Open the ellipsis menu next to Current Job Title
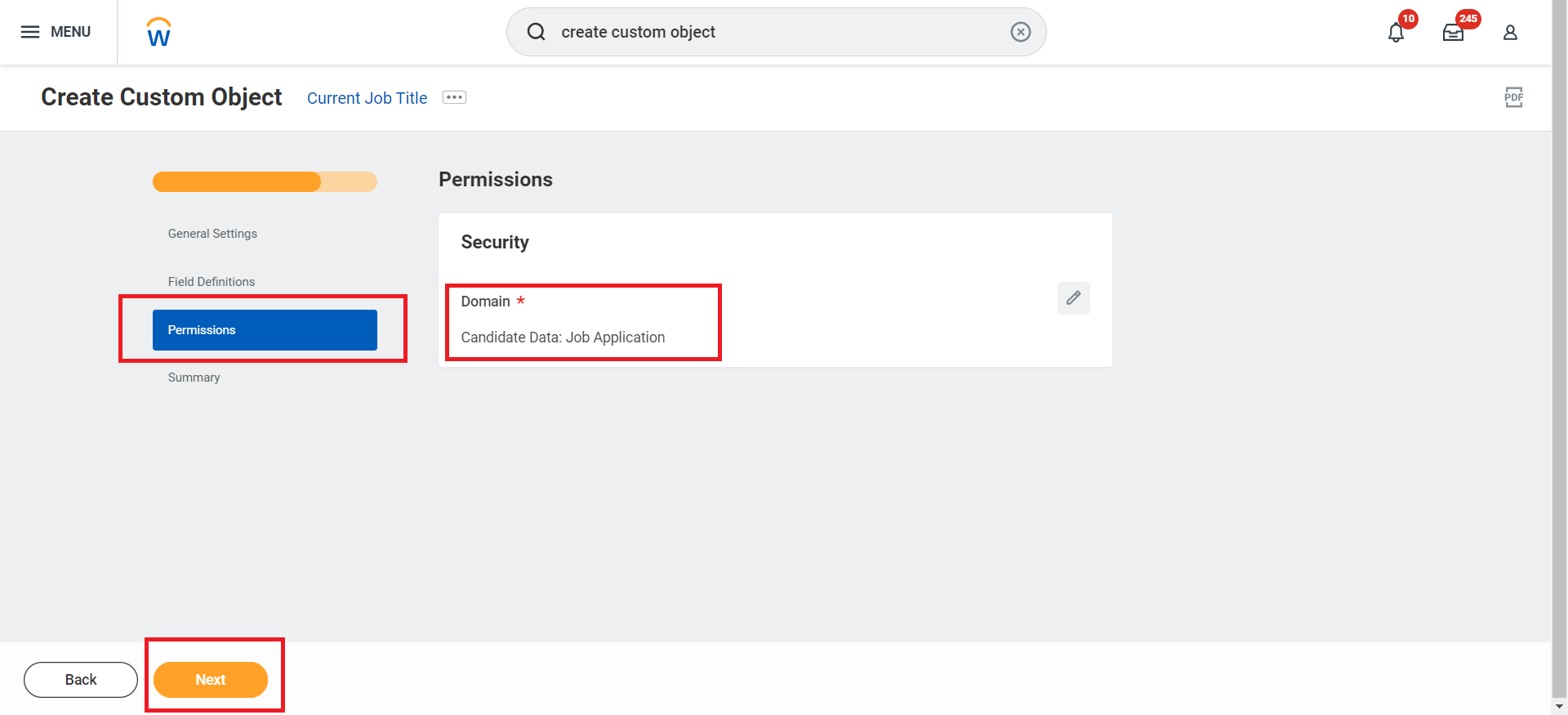The height and width of the screenshot is (715, 1568). [454, 96]
